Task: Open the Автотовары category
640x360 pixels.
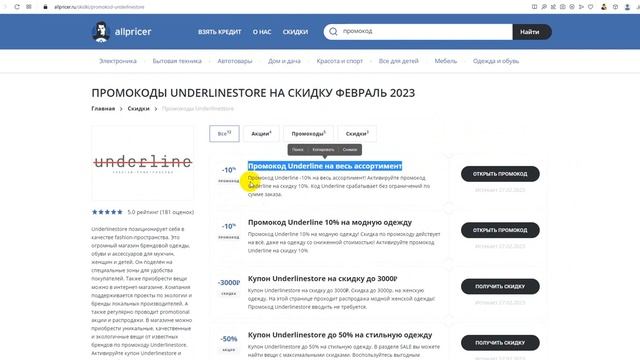Action: [235, 61]
